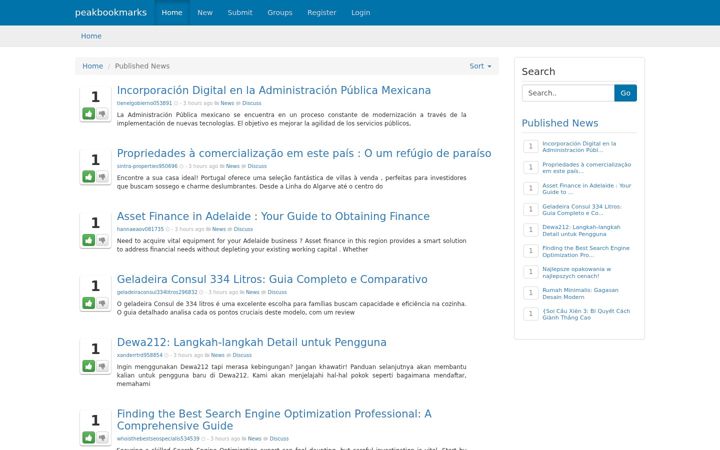Open article Dewa212: Langkah-langkah Detail untuk Pengguna
Viewport: 720px width, 450px height.
coord(252,342)
